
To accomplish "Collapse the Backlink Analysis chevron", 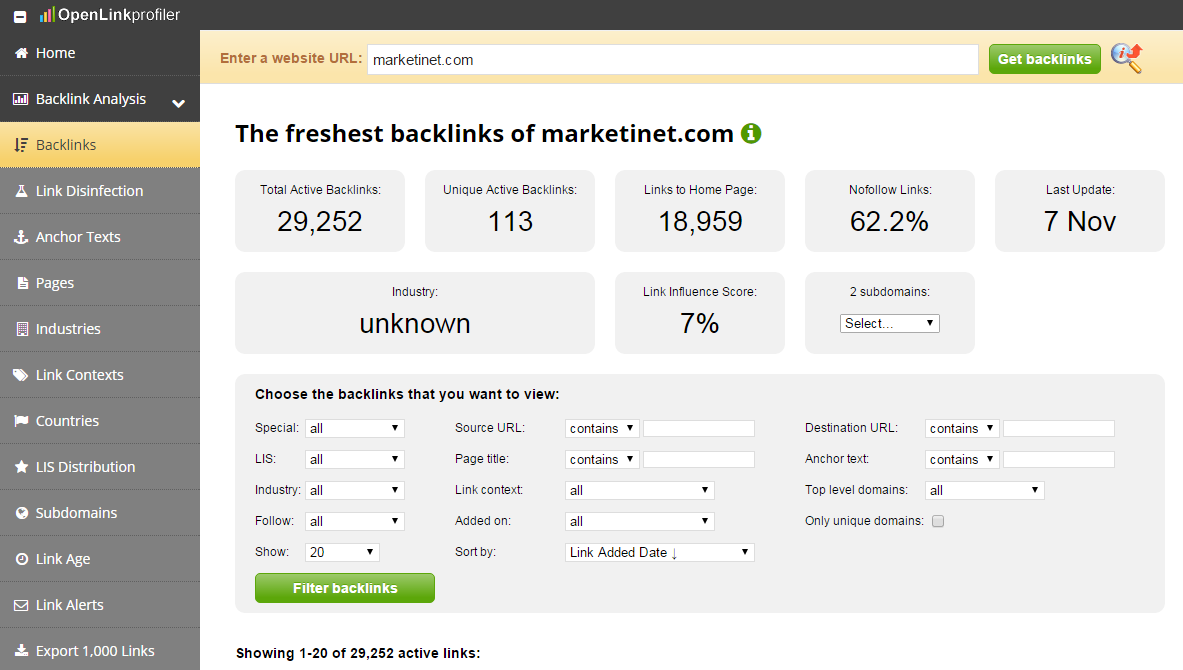I will click(x=179, y=103).
